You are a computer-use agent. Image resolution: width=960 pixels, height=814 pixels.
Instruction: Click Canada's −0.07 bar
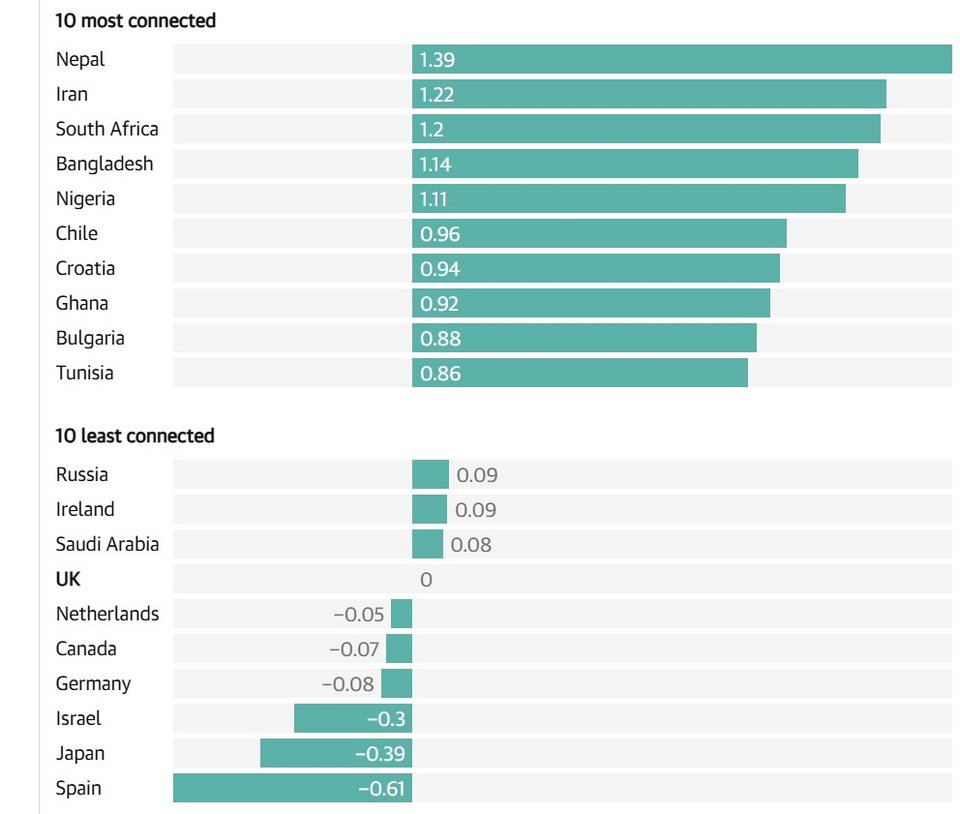[399, 649]
